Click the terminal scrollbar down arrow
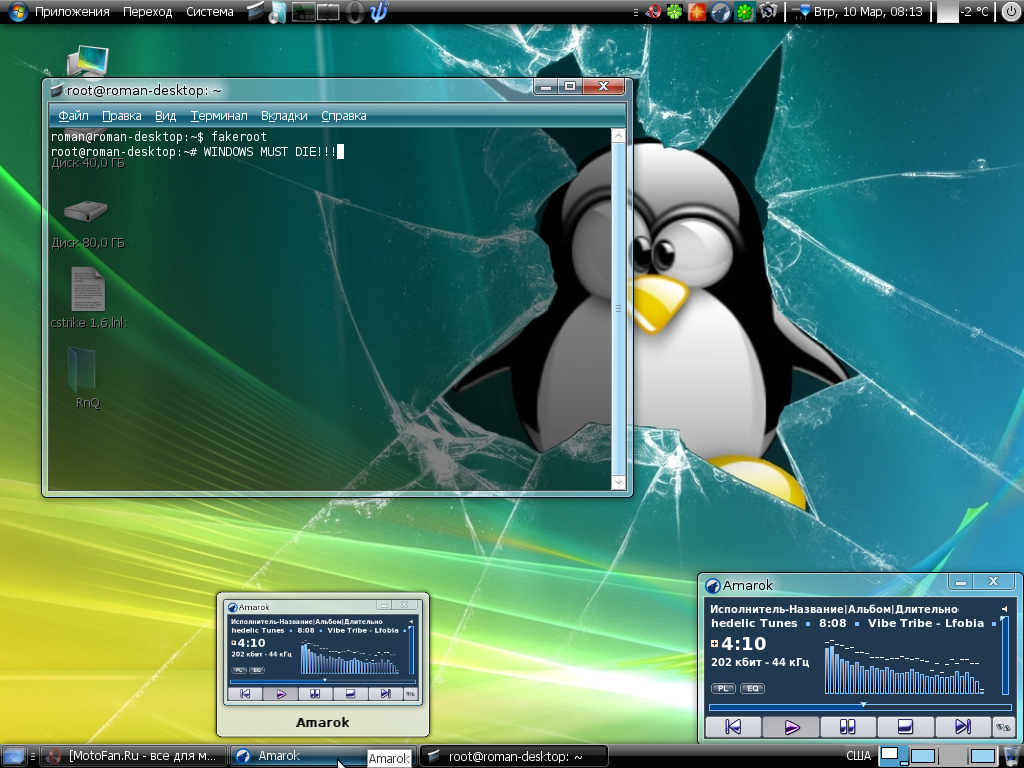The height and width of the screenshot is (768, 1024). coord(618,483)
